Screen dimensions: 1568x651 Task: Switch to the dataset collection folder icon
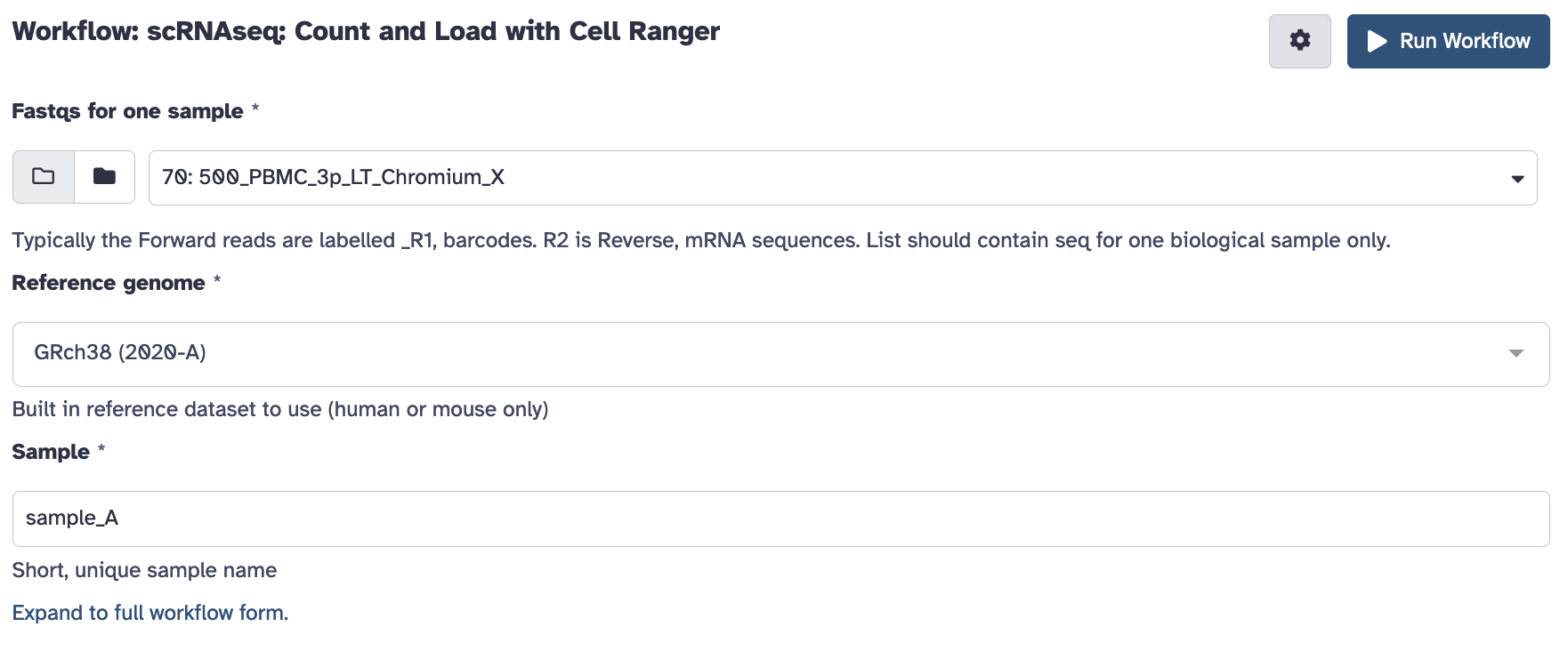[104, 176]
